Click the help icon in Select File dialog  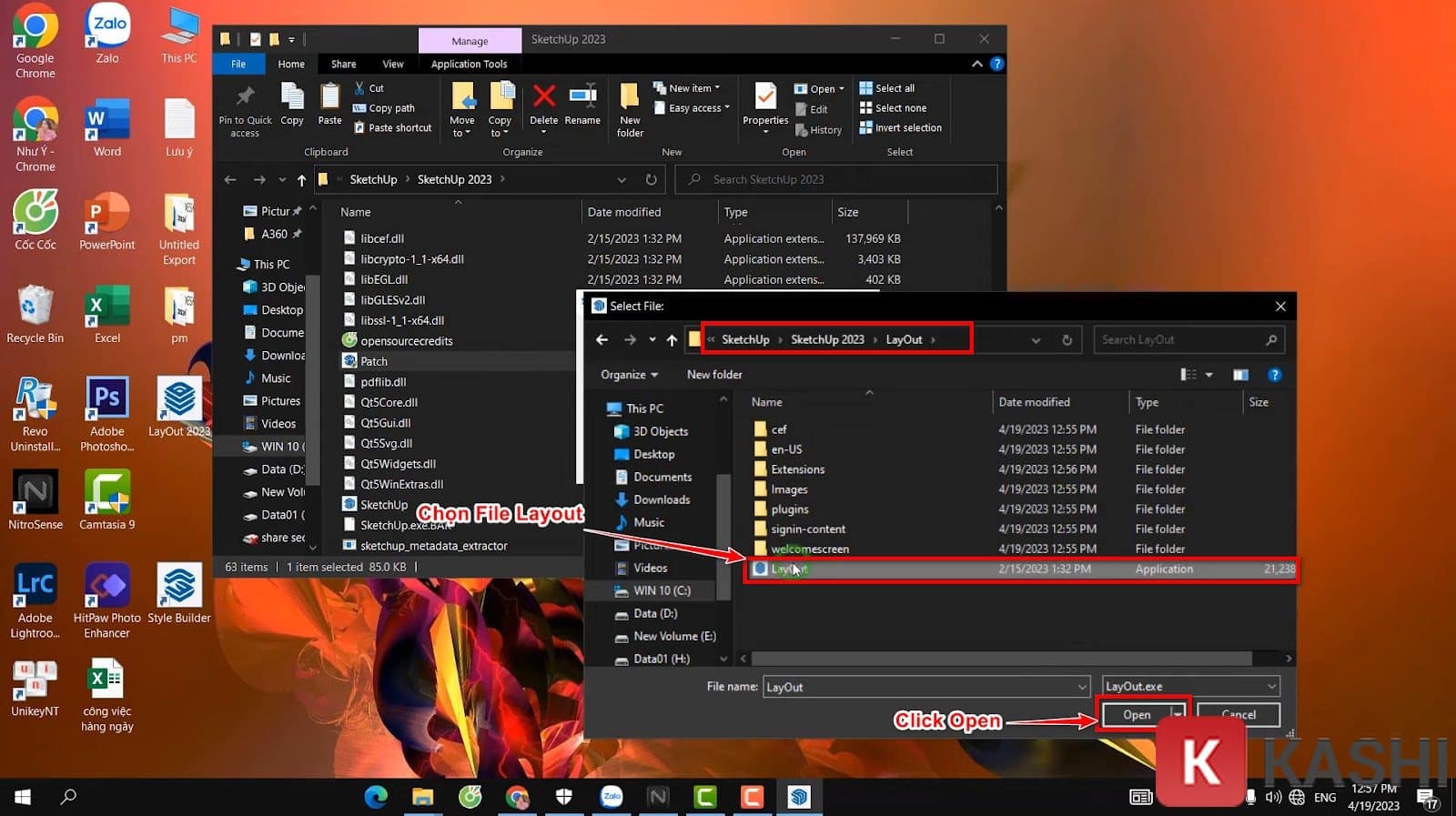[x=1275, y=375]
